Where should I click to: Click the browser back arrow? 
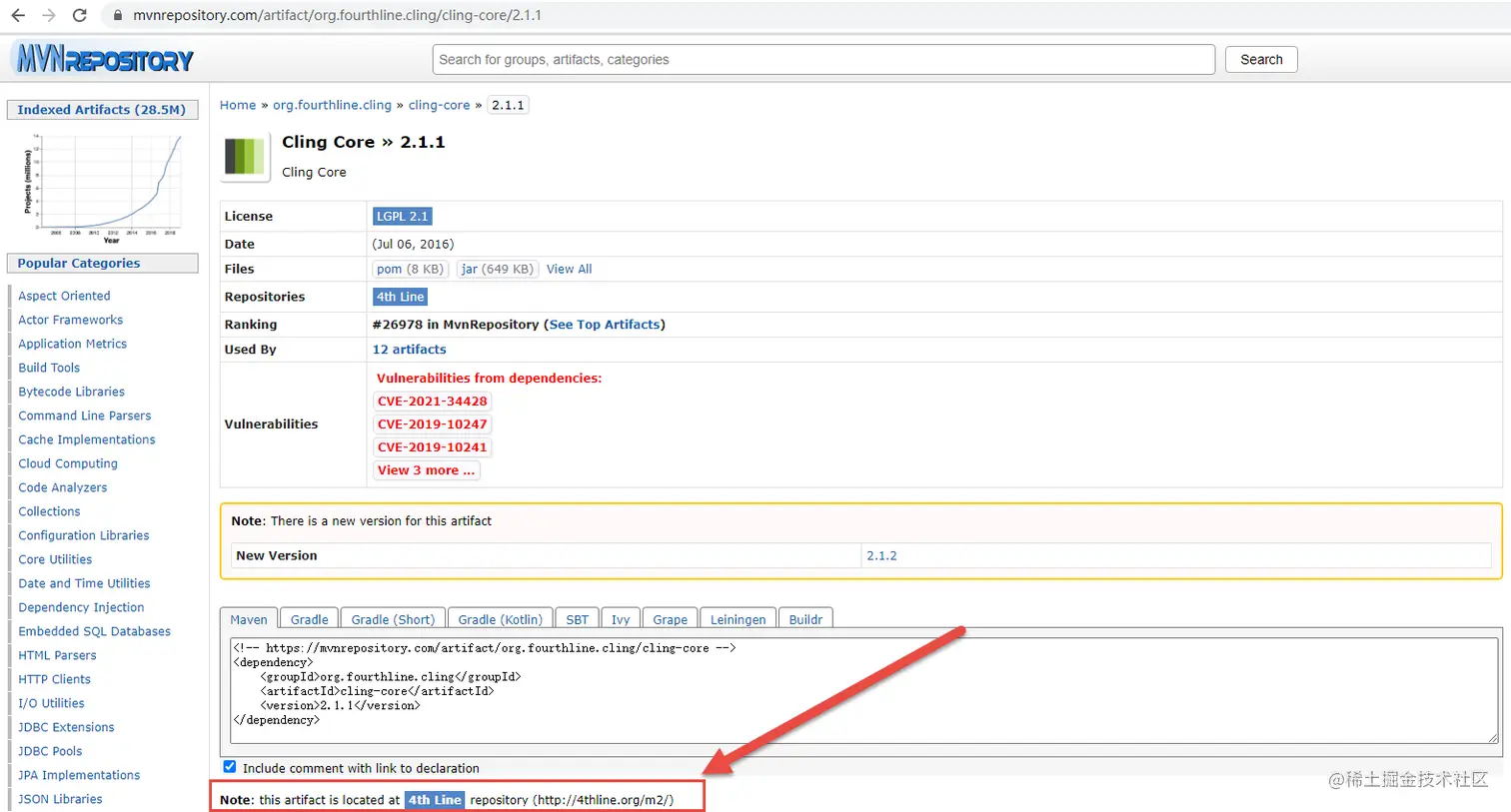pyautogui.click(x=18, y=16)
